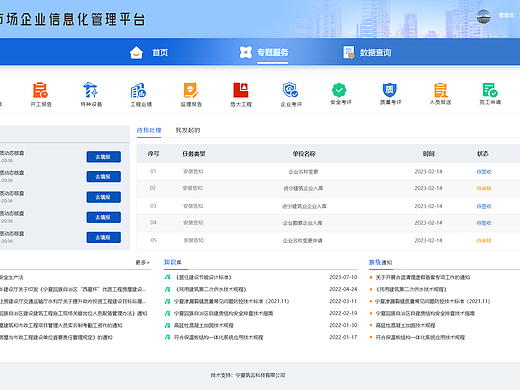The width and height of the screenshot is (520, 390).
Task: Open 《民用建筑第二次供水技术规程》 in 知识库
Action: [x=211, y=289]
